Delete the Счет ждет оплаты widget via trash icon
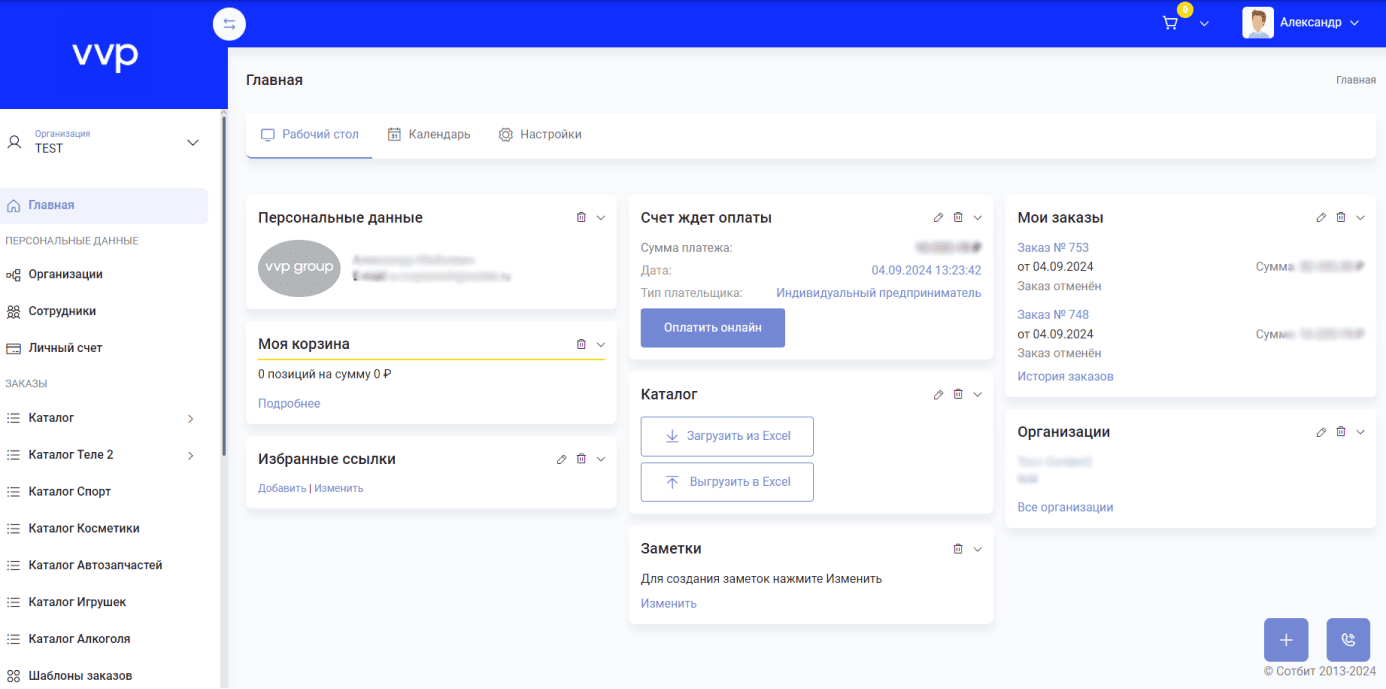This screenshot has height=689, width=1386. coord(958,217)
